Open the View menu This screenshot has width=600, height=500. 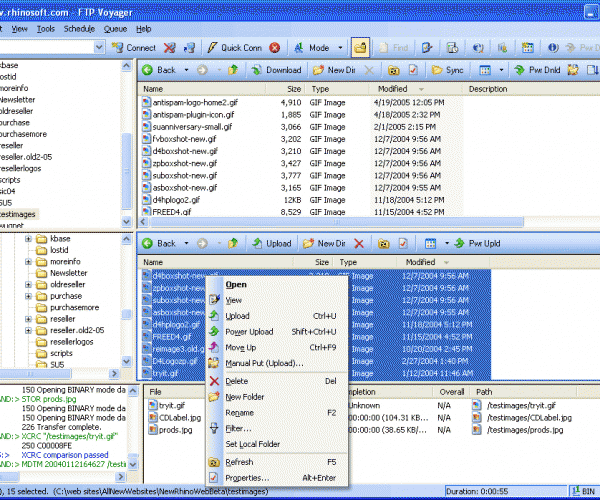19,29
